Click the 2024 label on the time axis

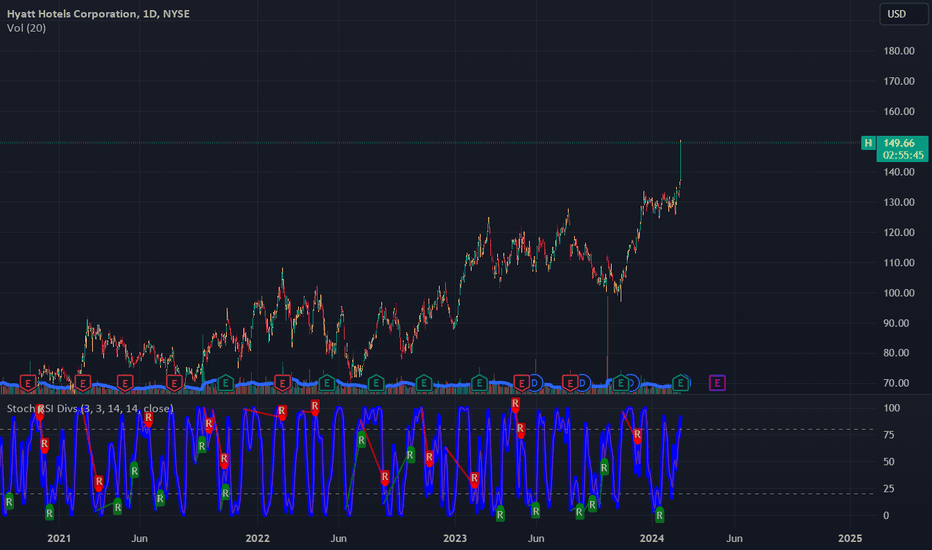coord(651,538)
